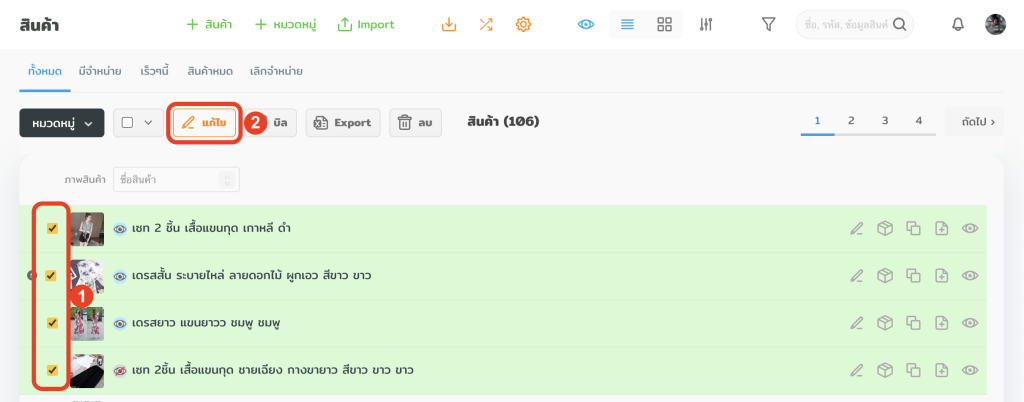Click duplicate icon on เดรสยาว แขนยาวว row

913,323
